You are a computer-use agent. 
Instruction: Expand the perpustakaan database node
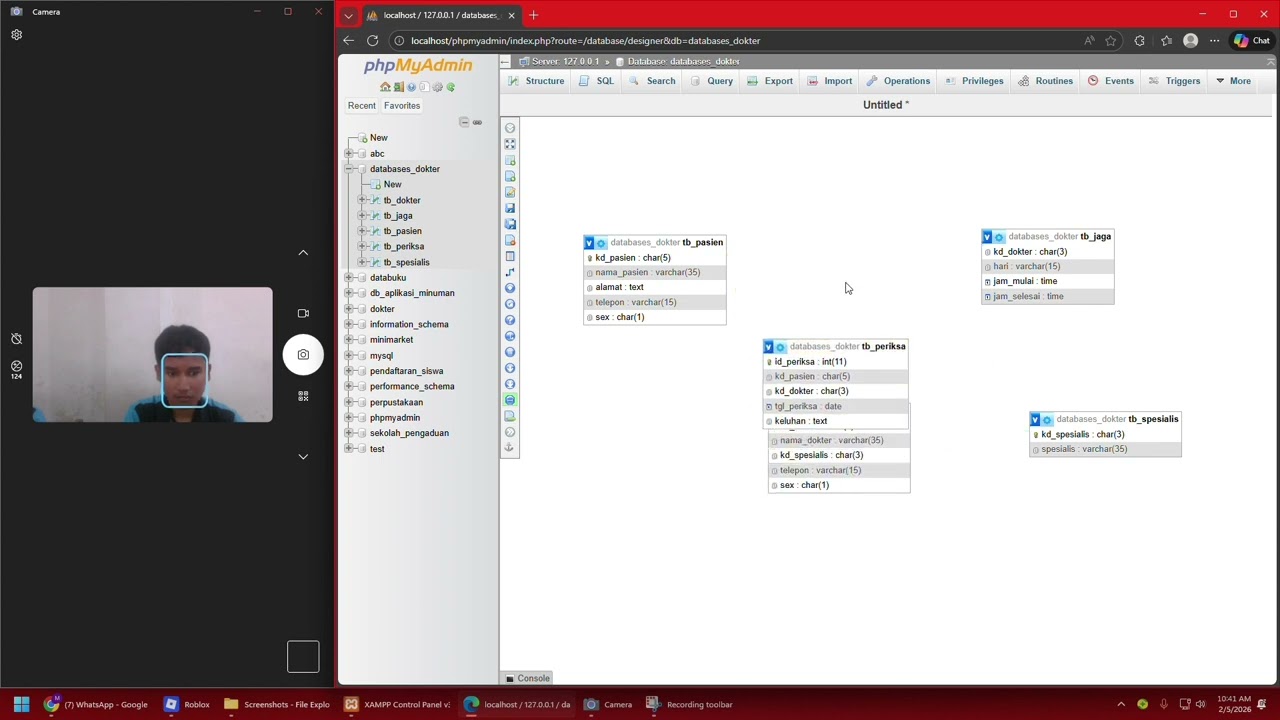349,402
